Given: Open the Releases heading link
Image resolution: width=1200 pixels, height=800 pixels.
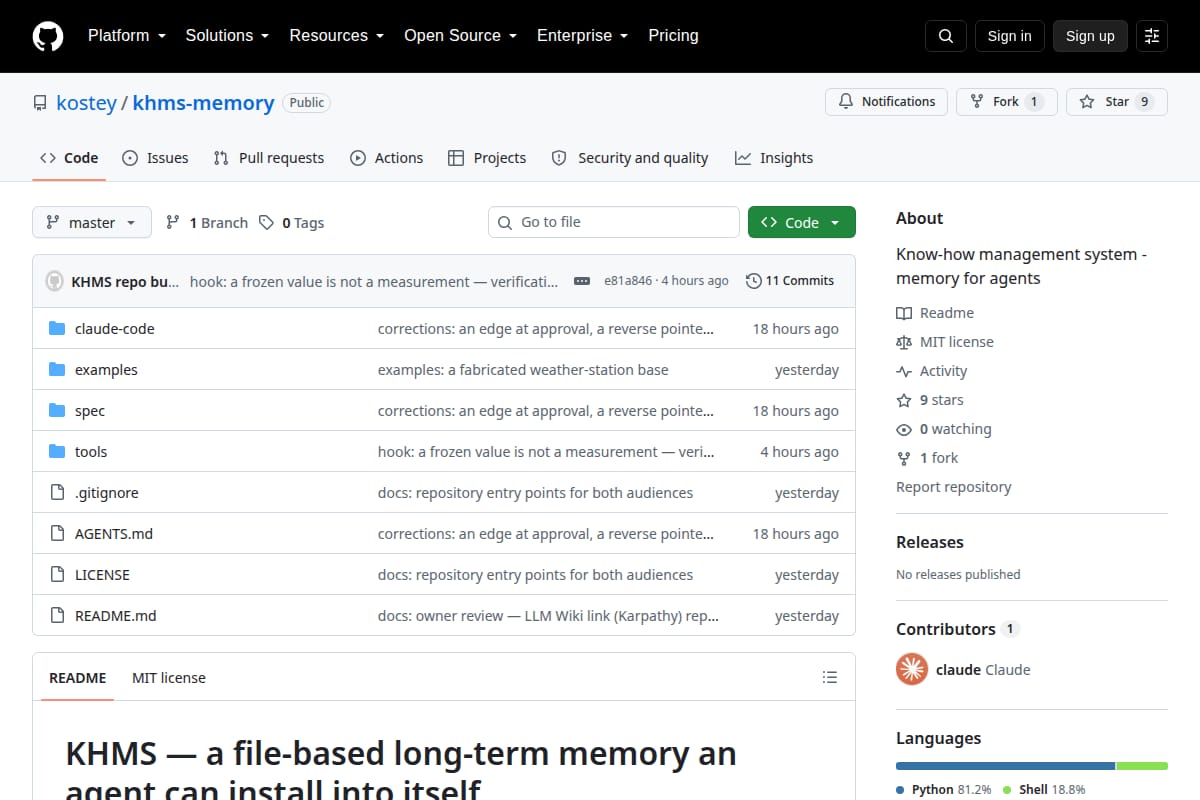Looking at the screenshot, I should 930,542.
